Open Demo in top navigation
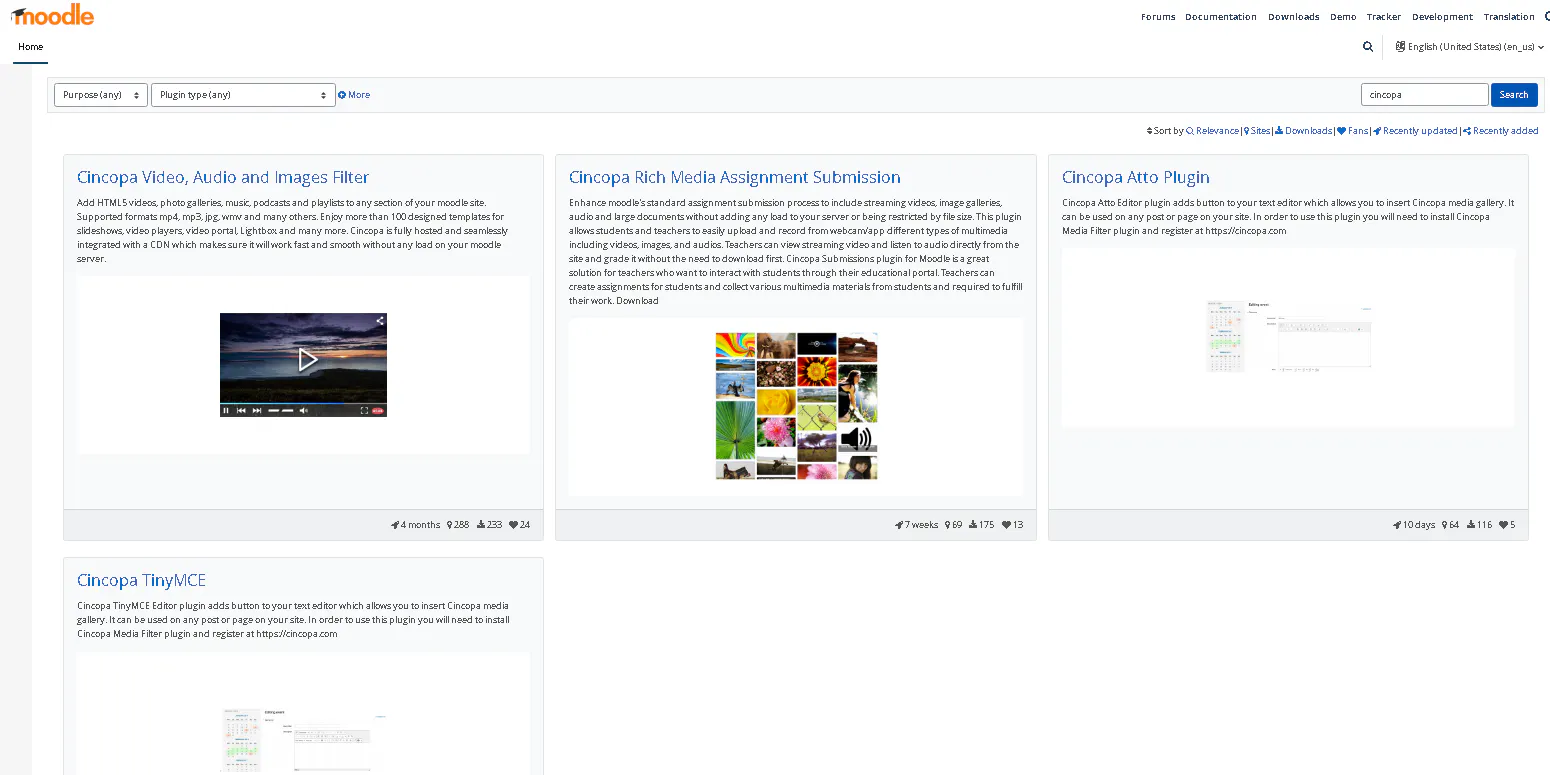The width and height of the screenshot is (1550, 775). pyautogui.click(x=1343, y=17)
